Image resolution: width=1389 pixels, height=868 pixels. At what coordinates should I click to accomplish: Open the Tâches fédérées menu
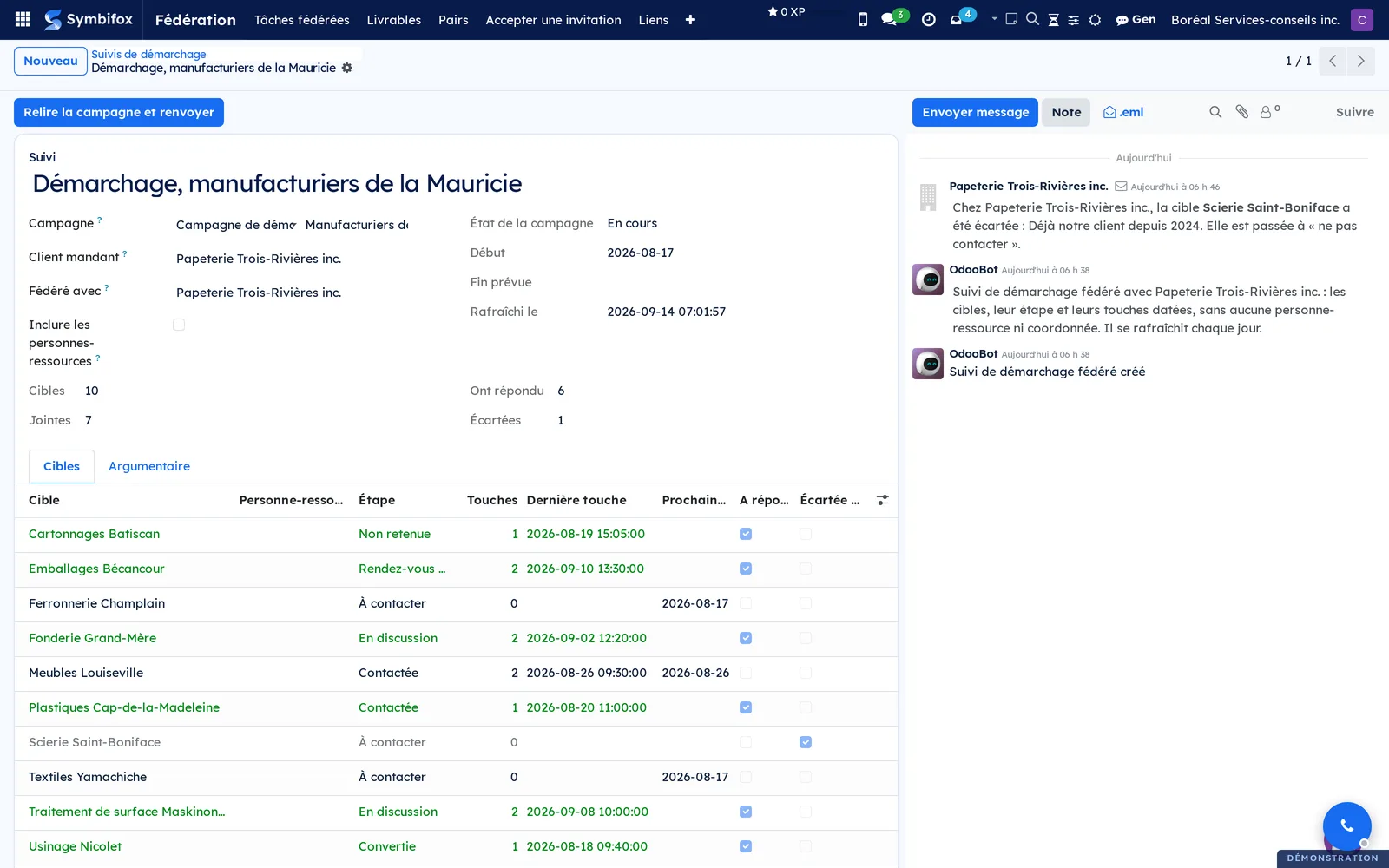click(301, 19)
